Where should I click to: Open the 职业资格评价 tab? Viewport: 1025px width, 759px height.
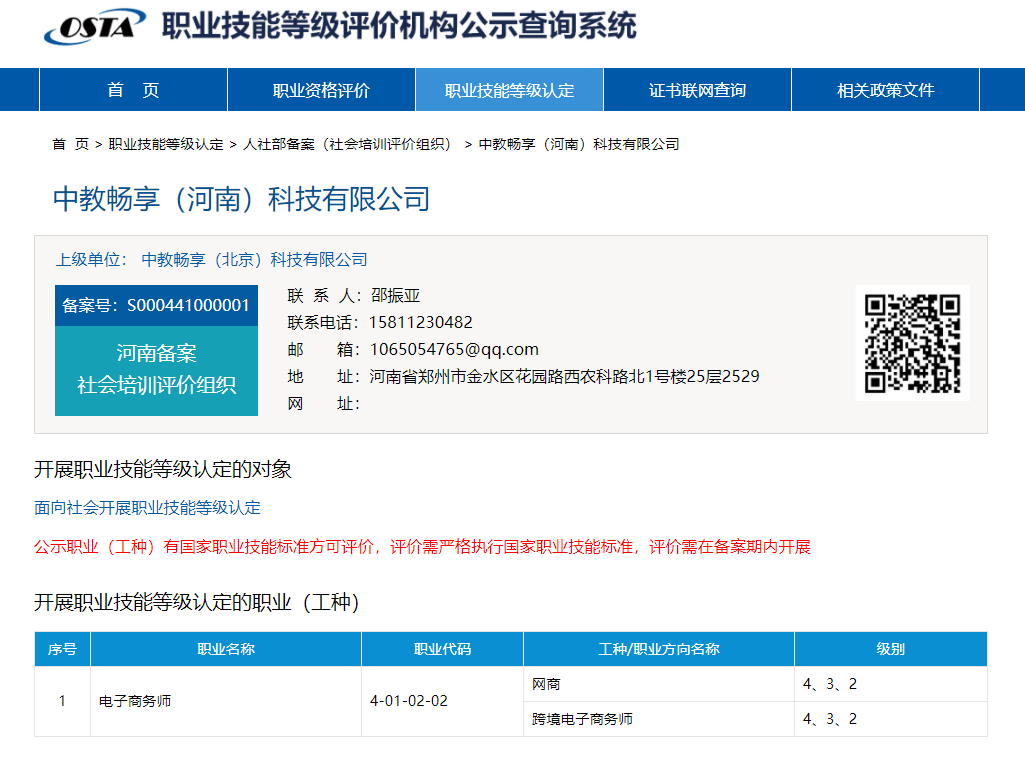point(321,90)
